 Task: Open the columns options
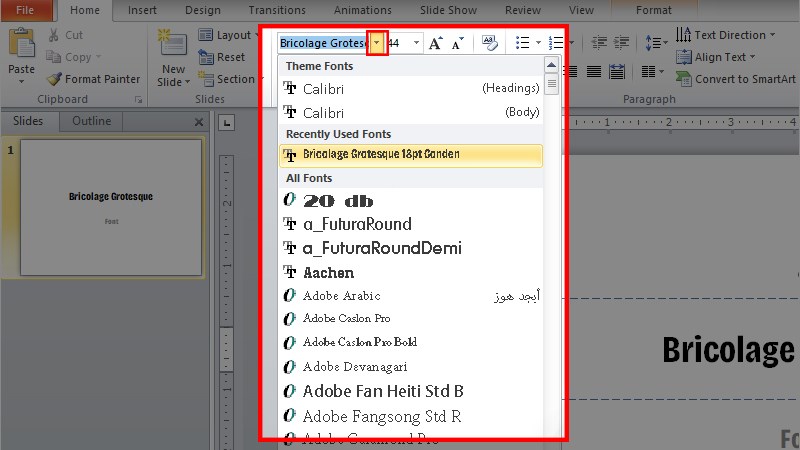pos(653,72)
